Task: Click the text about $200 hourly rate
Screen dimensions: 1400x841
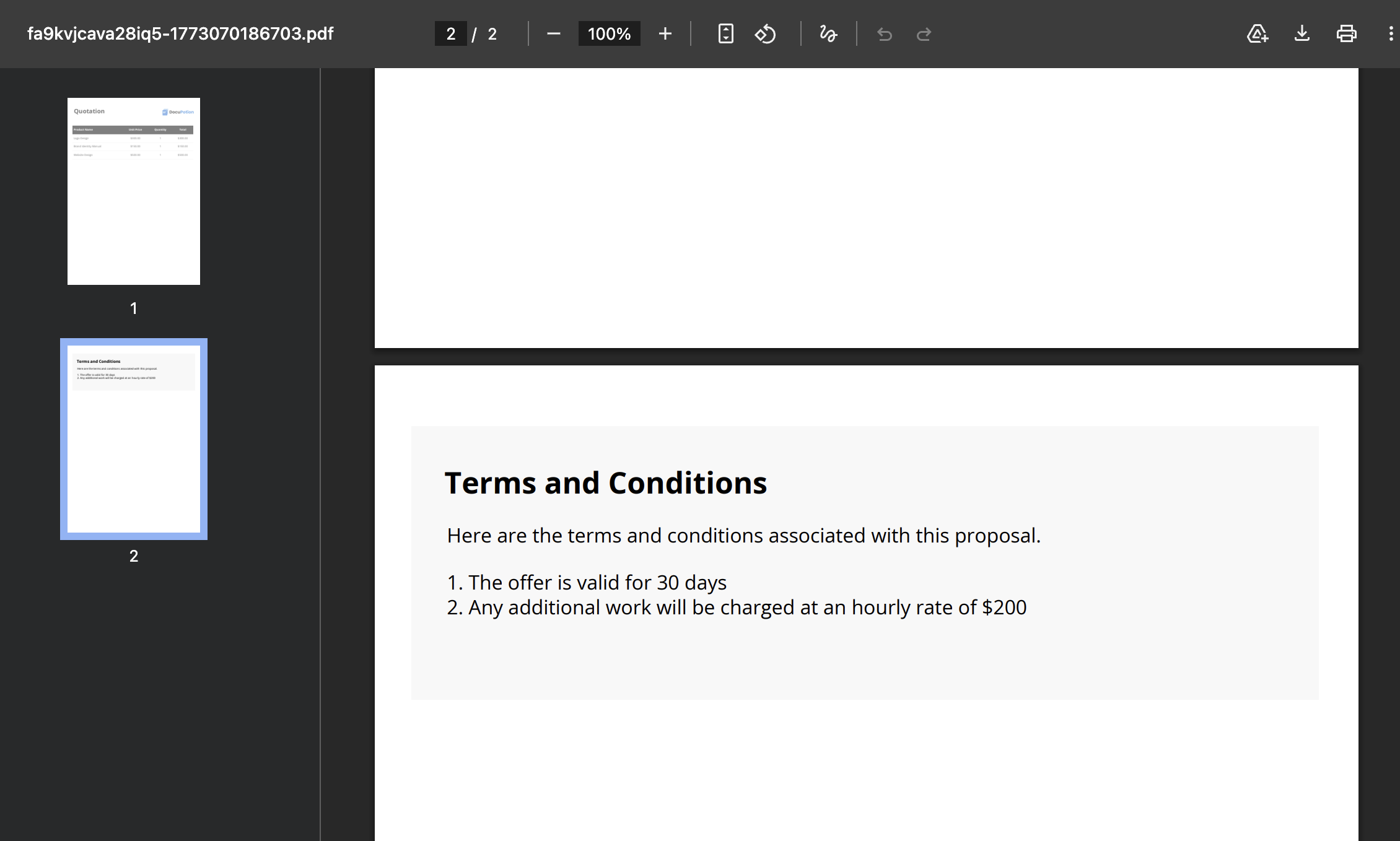Action: click(x=736, y=608)
